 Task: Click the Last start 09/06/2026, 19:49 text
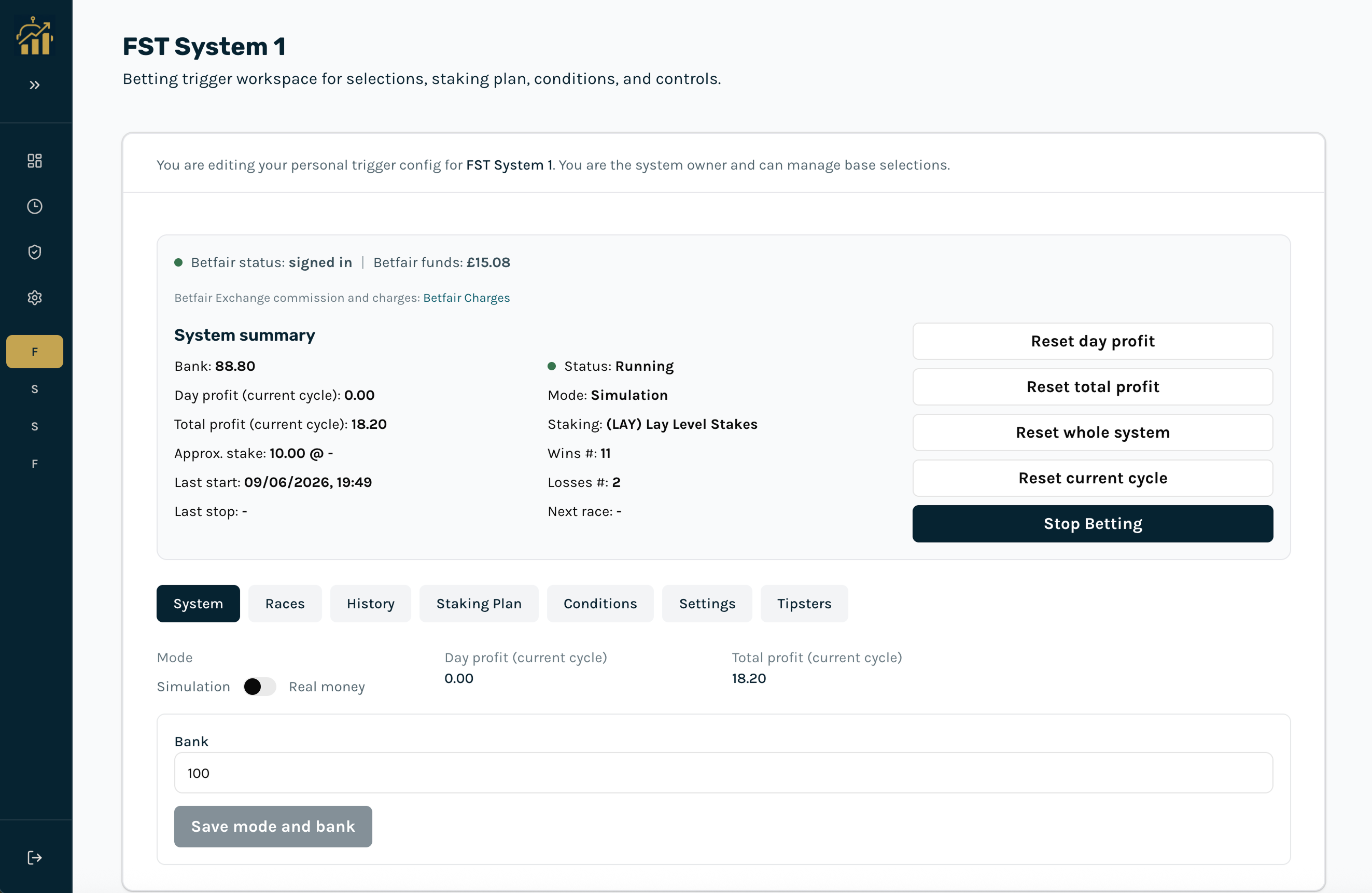[x=273, y=482]
